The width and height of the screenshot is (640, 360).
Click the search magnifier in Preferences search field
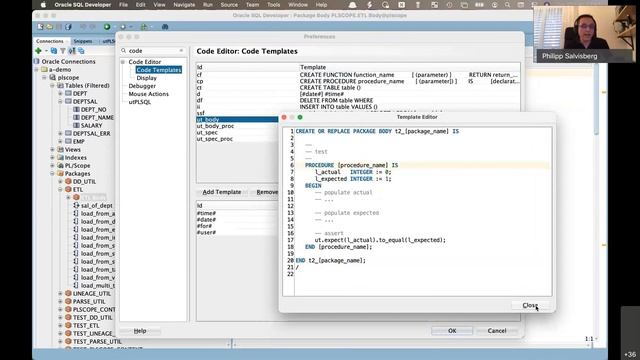click(x=124, y=51)
